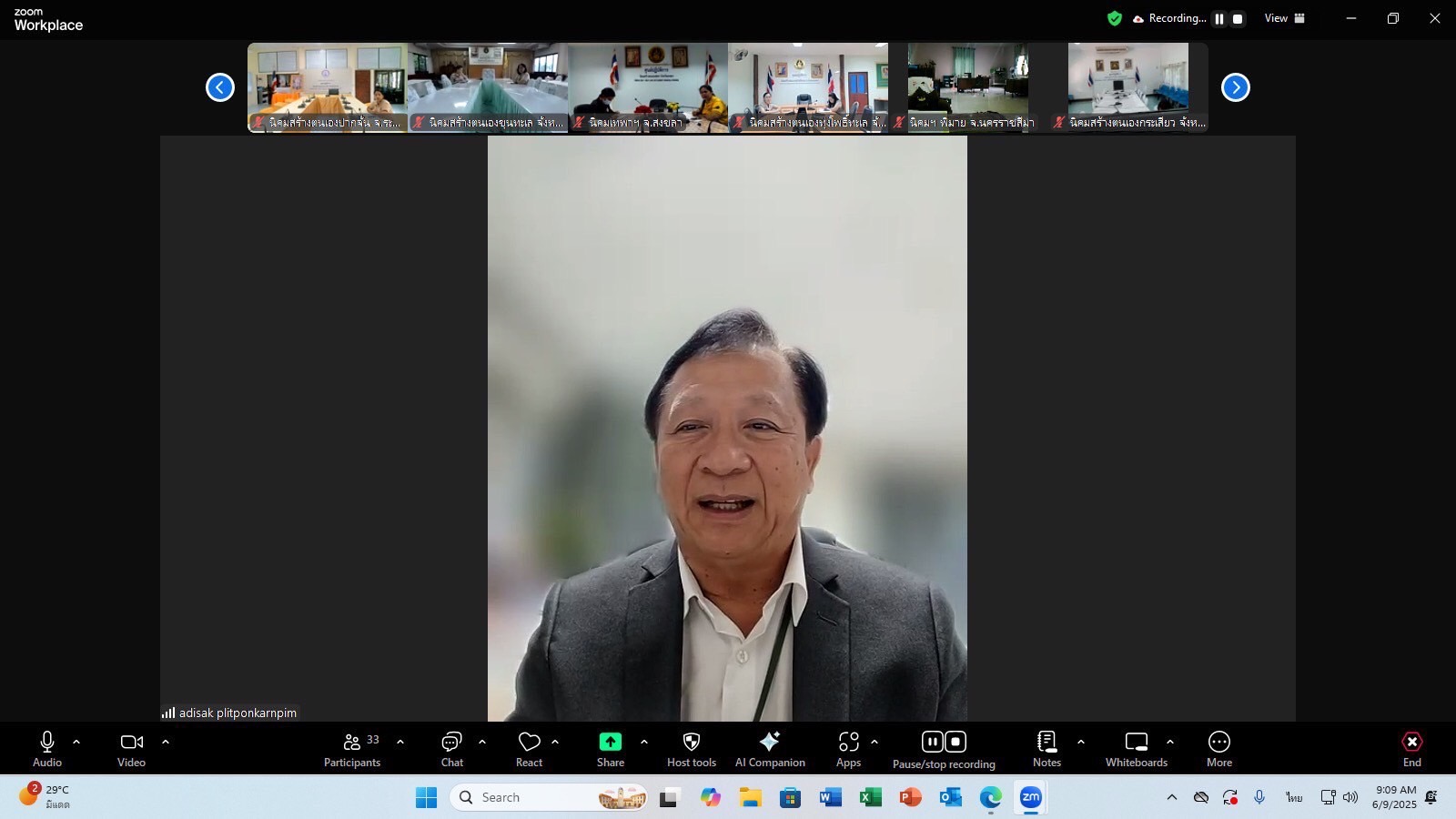Viewport: 1456px width, 819px height.
Task: Click the Zoom taskbar icon
Action: point(1030,797)
